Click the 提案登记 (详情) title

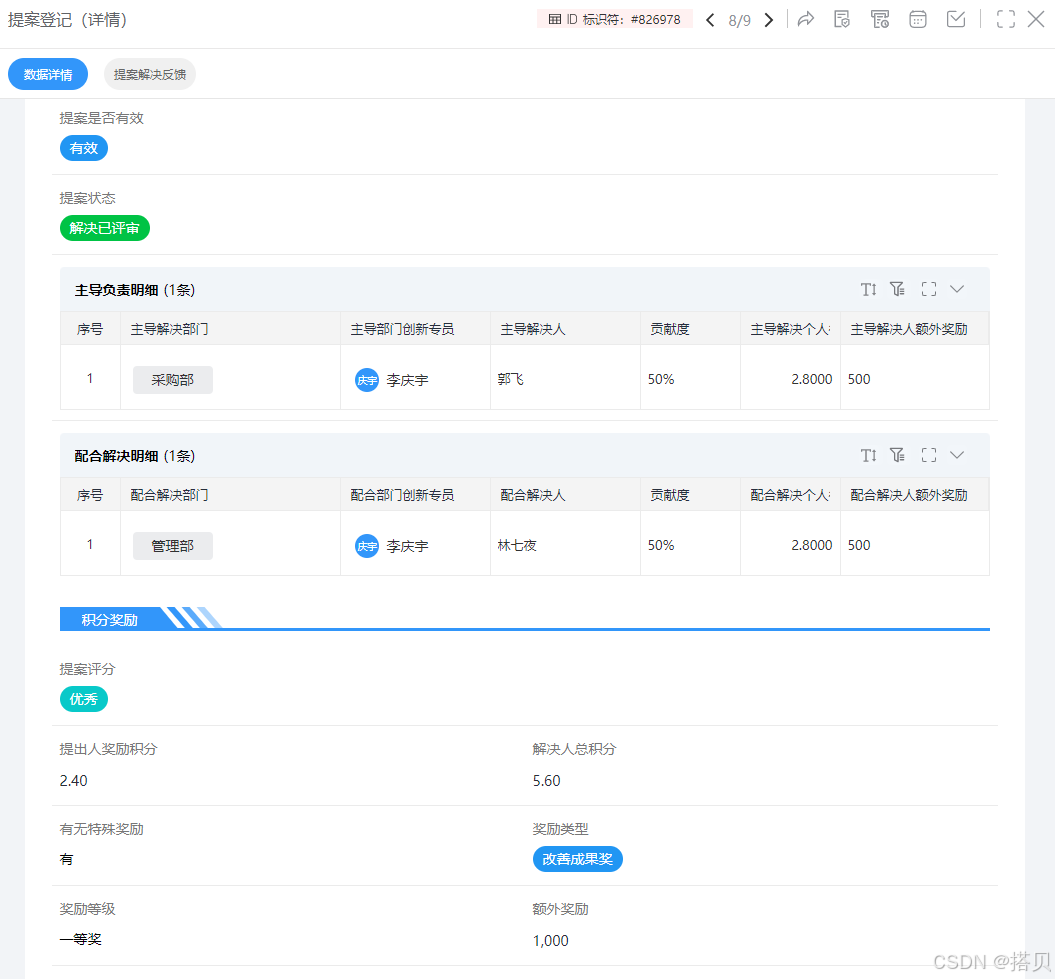67,20
